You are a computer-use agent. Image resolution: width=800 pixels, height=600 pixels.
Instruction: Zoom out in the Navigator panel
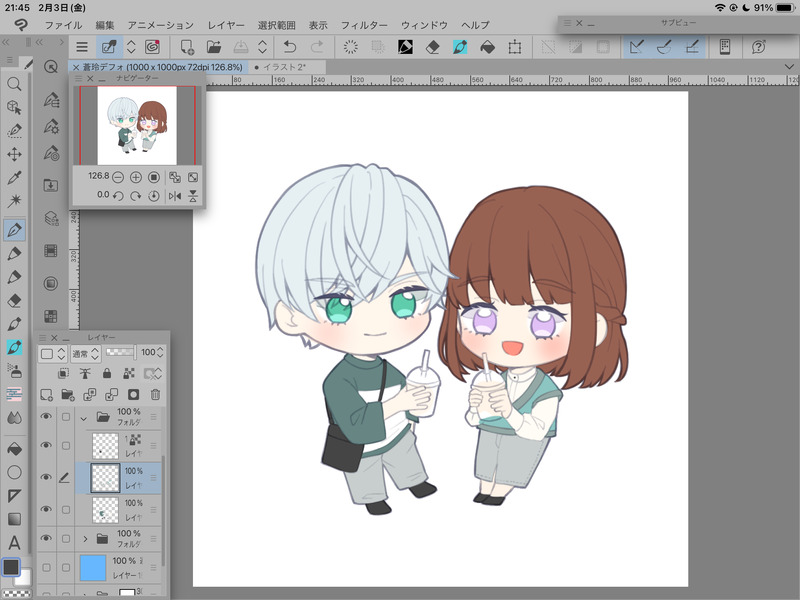[x=118, y=177]
